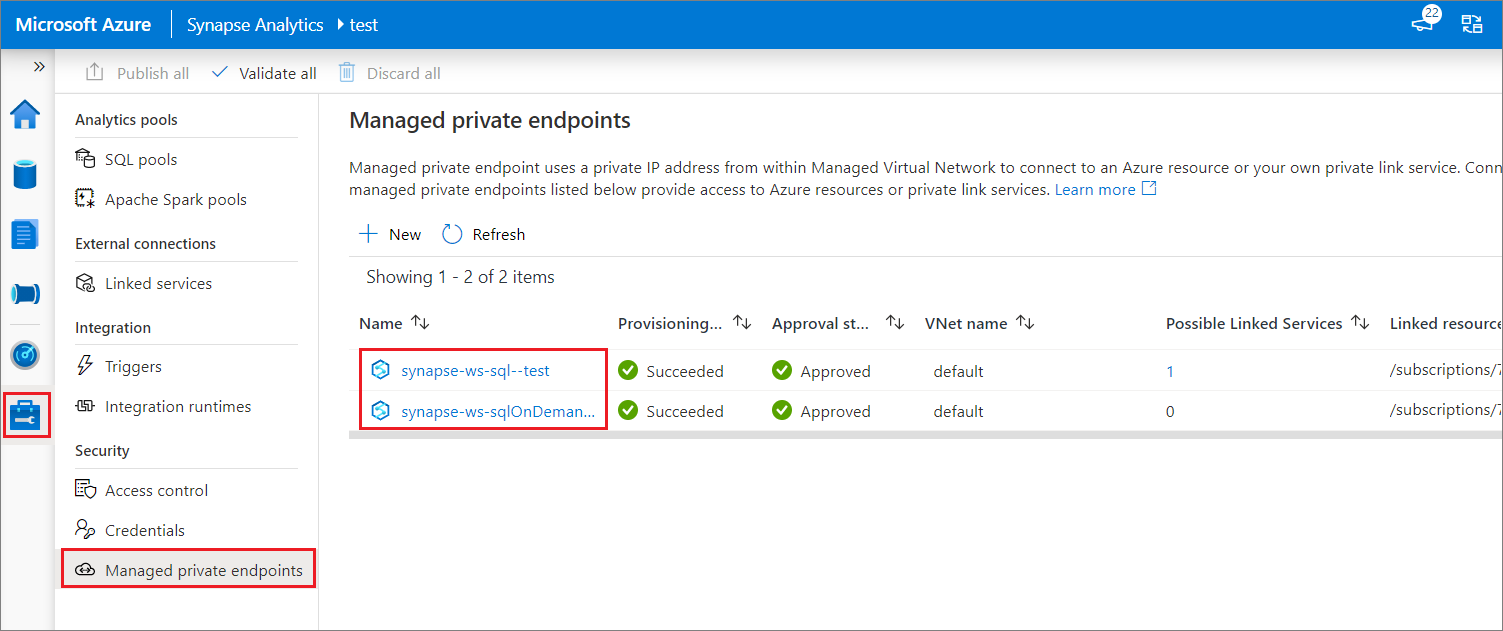This screenshot has height=631, width=1503.
Task: Open the Develop hub icon
Action: coord(24,234)
